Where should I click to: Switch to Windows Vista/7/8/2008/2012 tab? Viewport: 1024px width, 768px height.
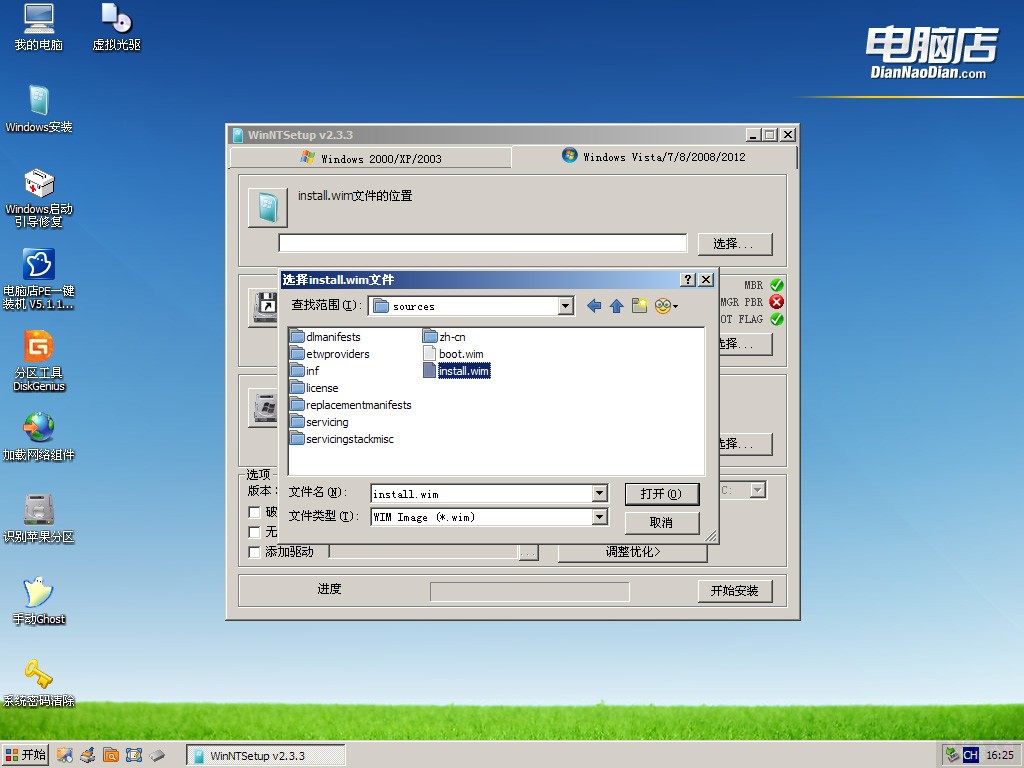tap(654, 157)
